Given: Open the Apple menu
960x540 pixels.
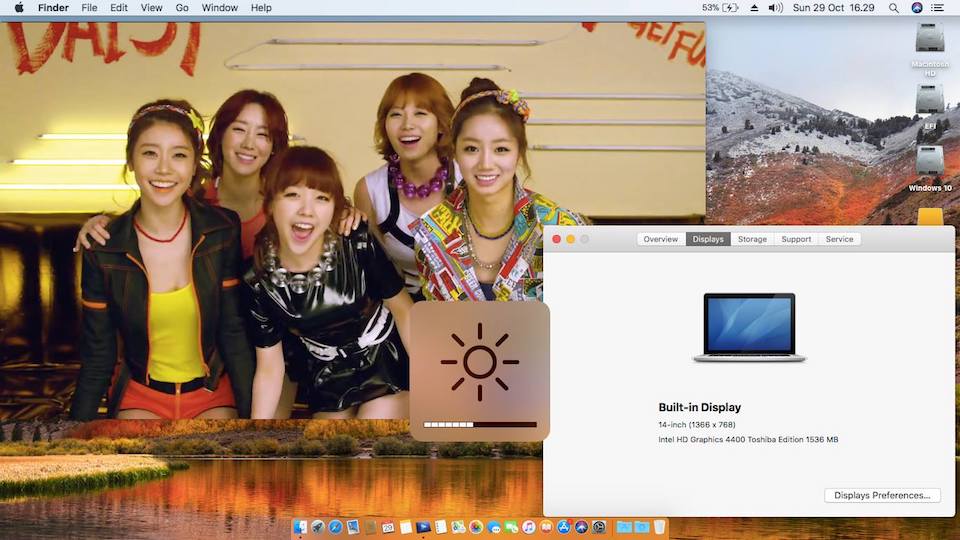Looking at the screenshot, I should 19,8.
